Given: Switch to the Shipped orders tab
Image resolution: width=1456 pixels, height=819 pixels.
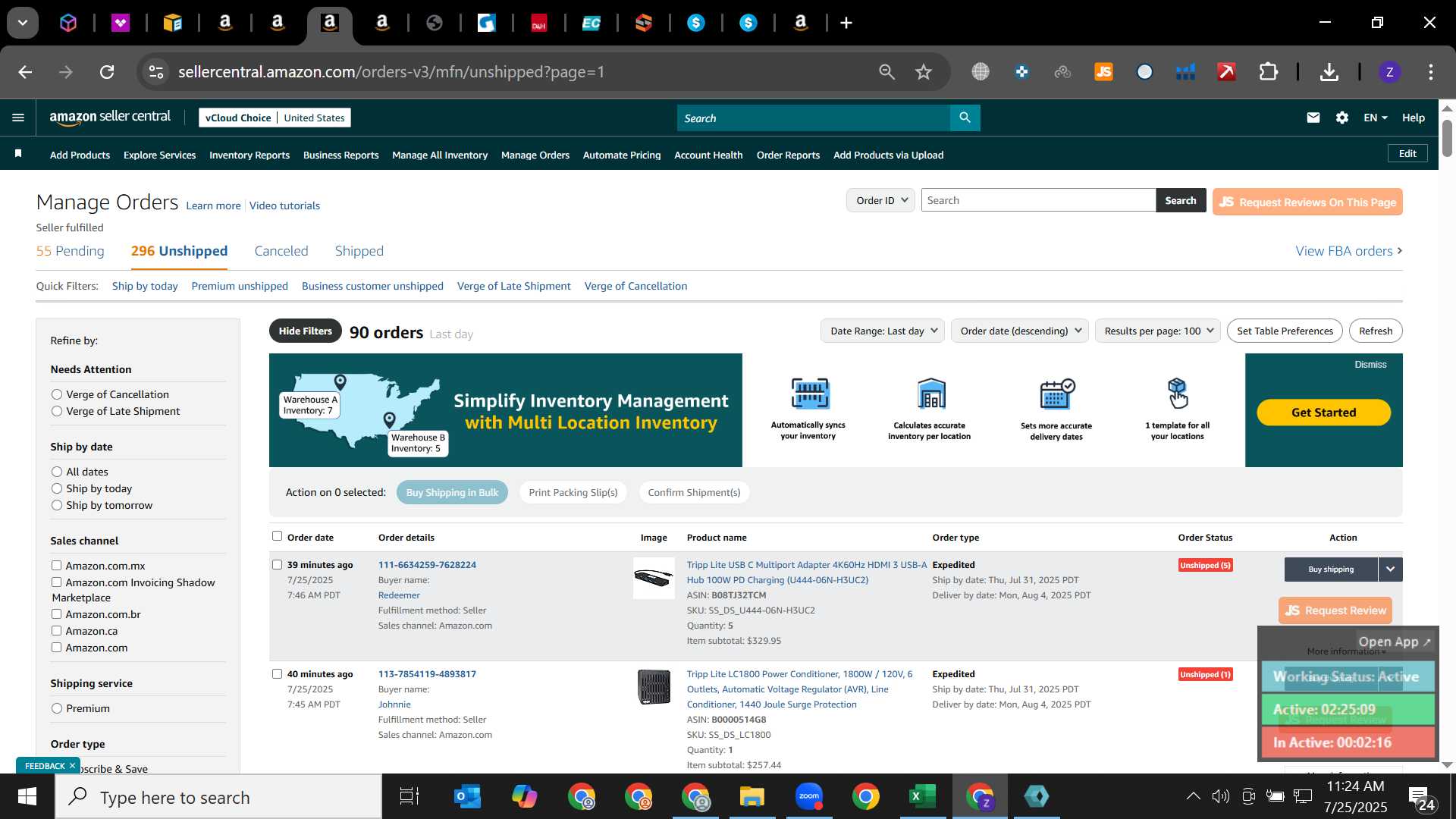Looking at the screenshot, I should tap(359, 251).
